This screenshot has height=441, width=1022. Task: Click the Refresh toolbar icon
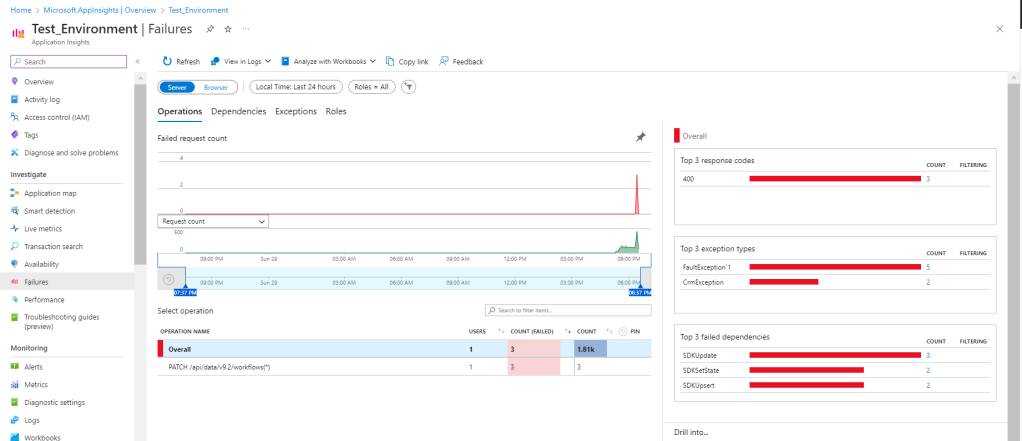coord(168,61)
